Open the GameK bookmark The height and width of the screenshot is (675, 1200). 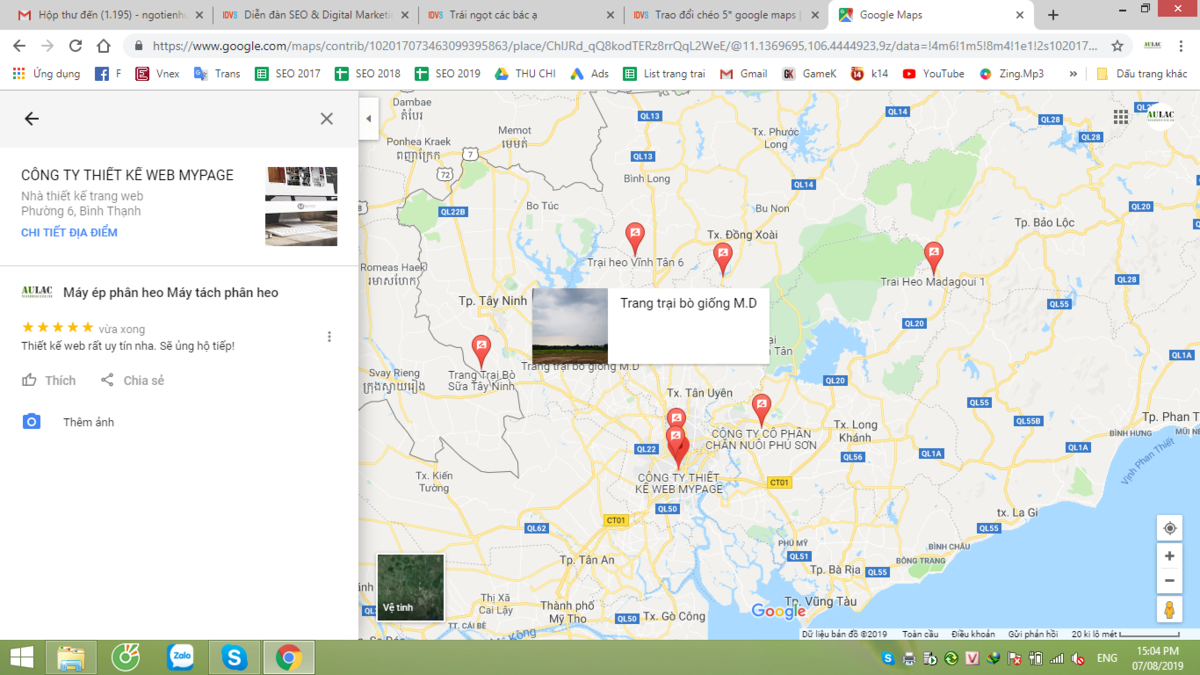809,74
